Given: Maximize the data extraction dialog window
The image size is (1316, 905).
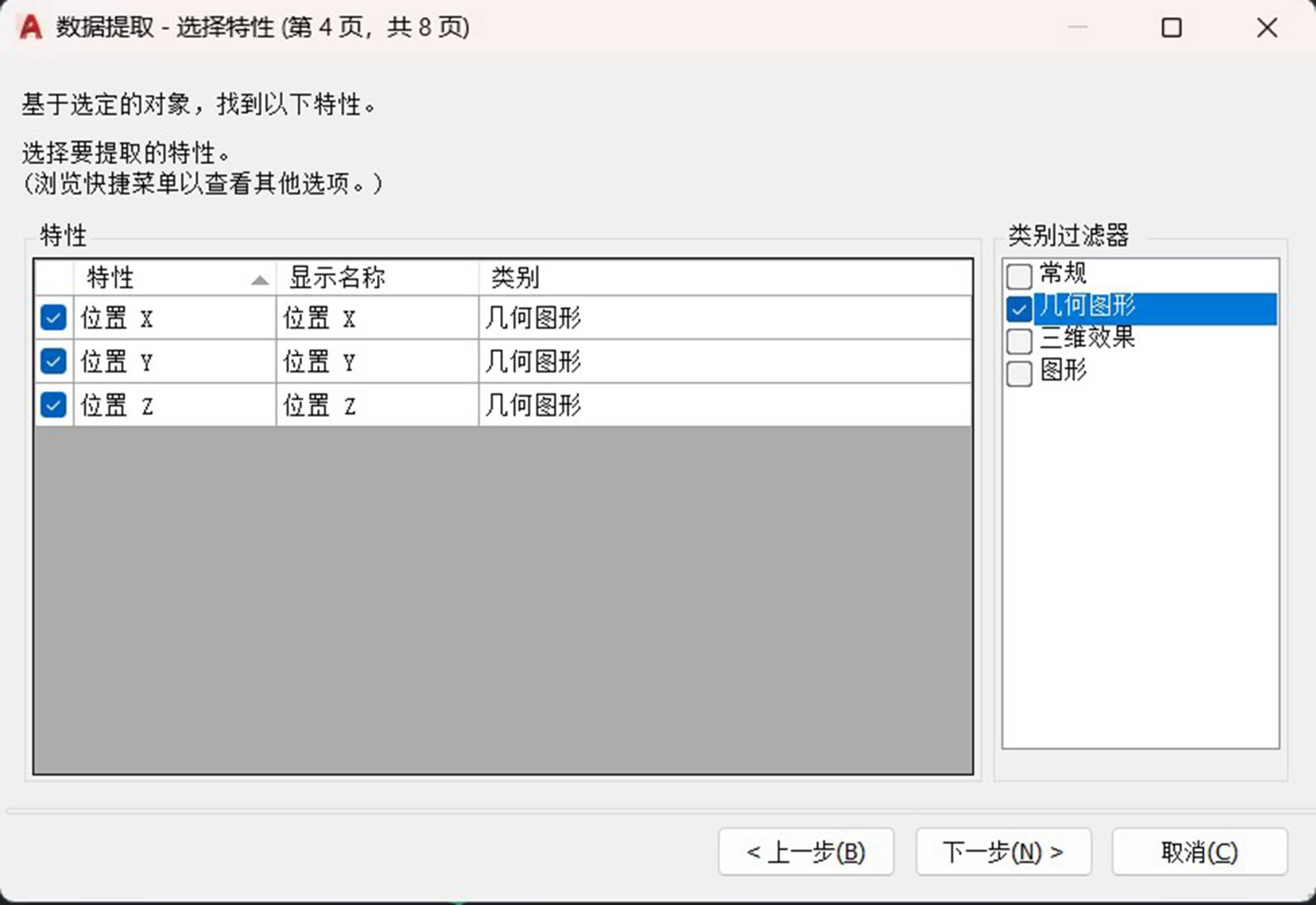Looking at the screenshot, I should pos(1171,28).
